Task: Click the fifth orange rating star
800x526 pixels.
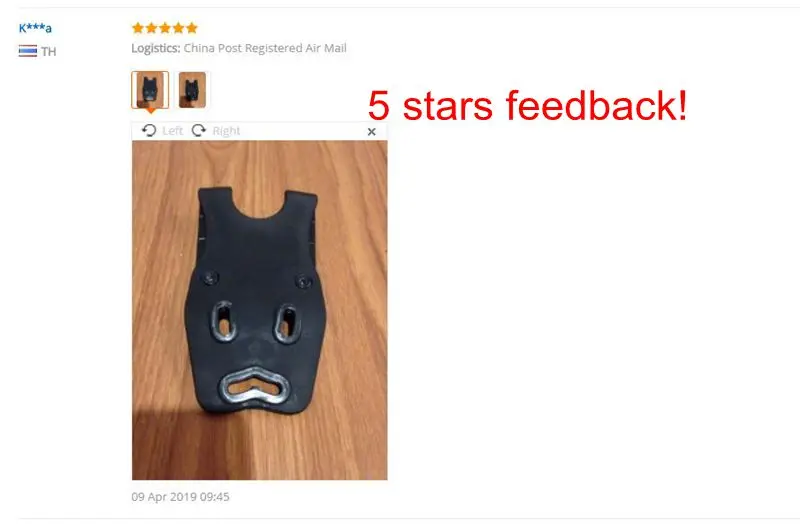Action: pos(192,28)
